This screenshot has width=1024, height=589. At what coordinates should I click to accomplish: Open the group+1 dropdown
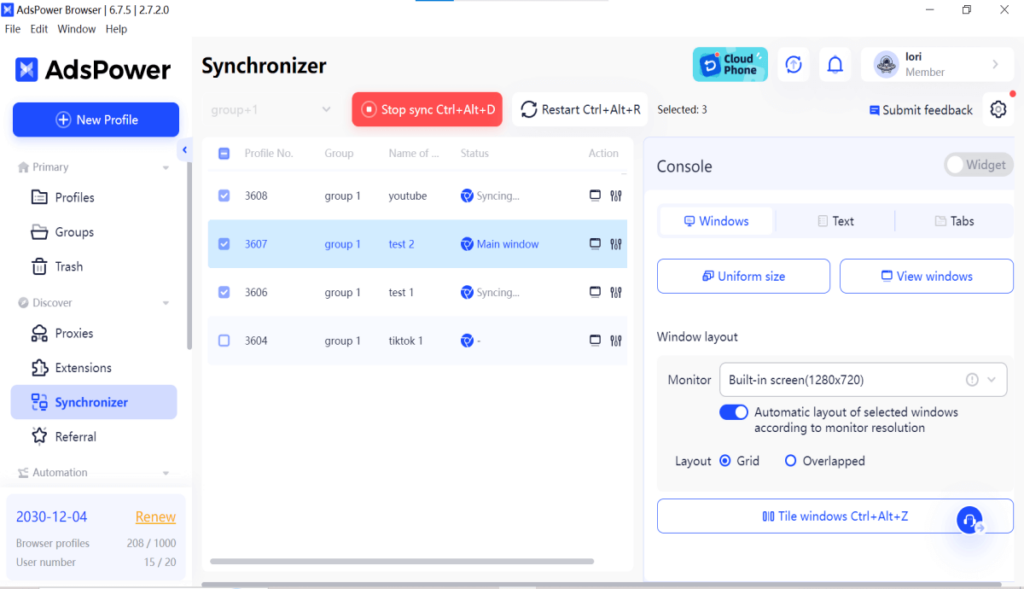(x=271, y=110)
